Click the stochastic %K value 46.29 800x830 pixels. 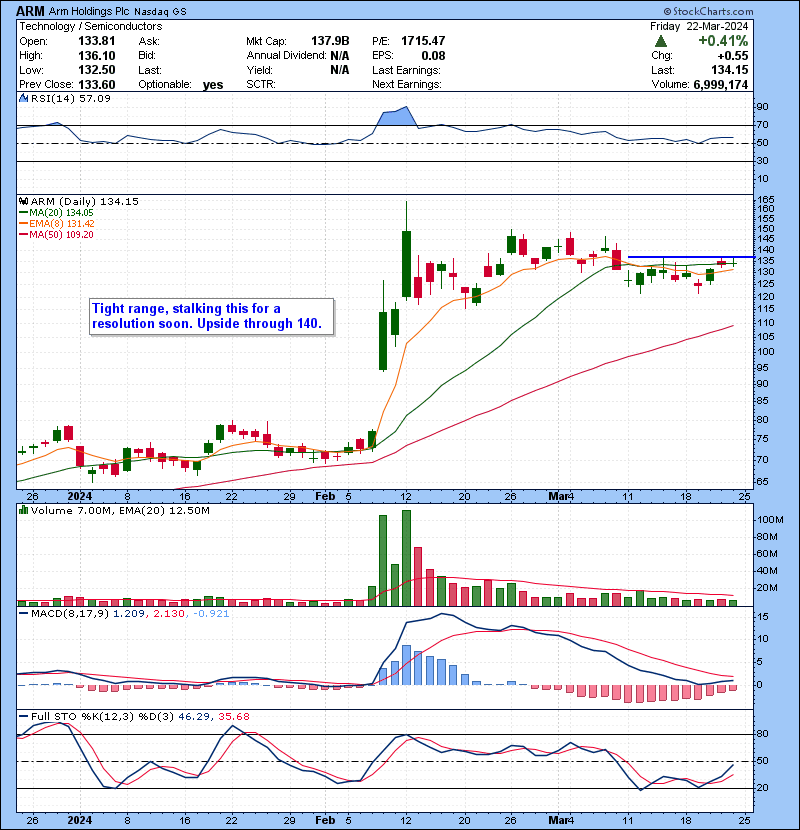(x=194, y=717)
